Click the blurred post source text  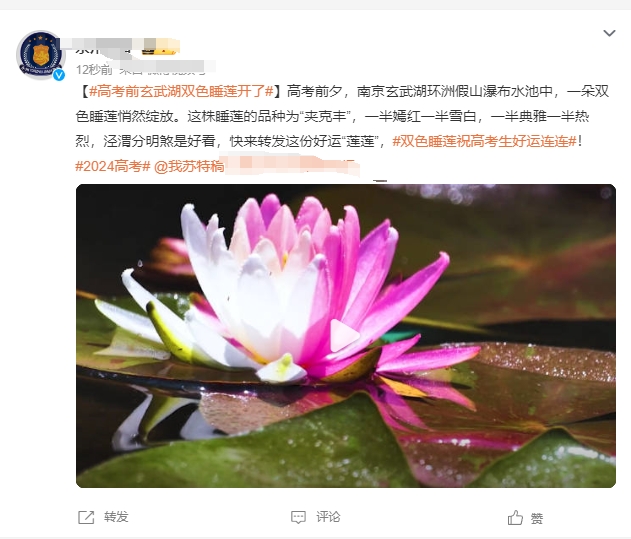click(x=166, y=68)
